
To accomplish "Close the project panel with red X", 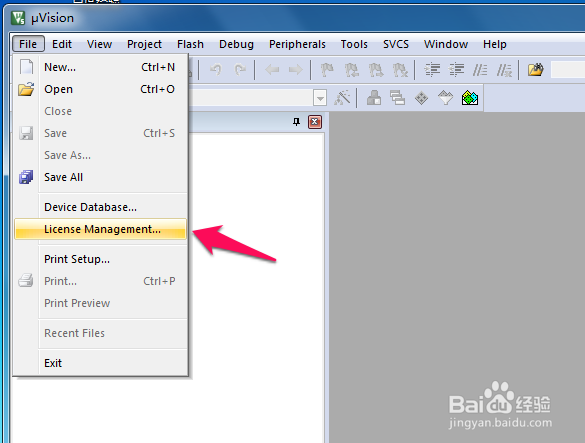I will click(x=315, y=122).
